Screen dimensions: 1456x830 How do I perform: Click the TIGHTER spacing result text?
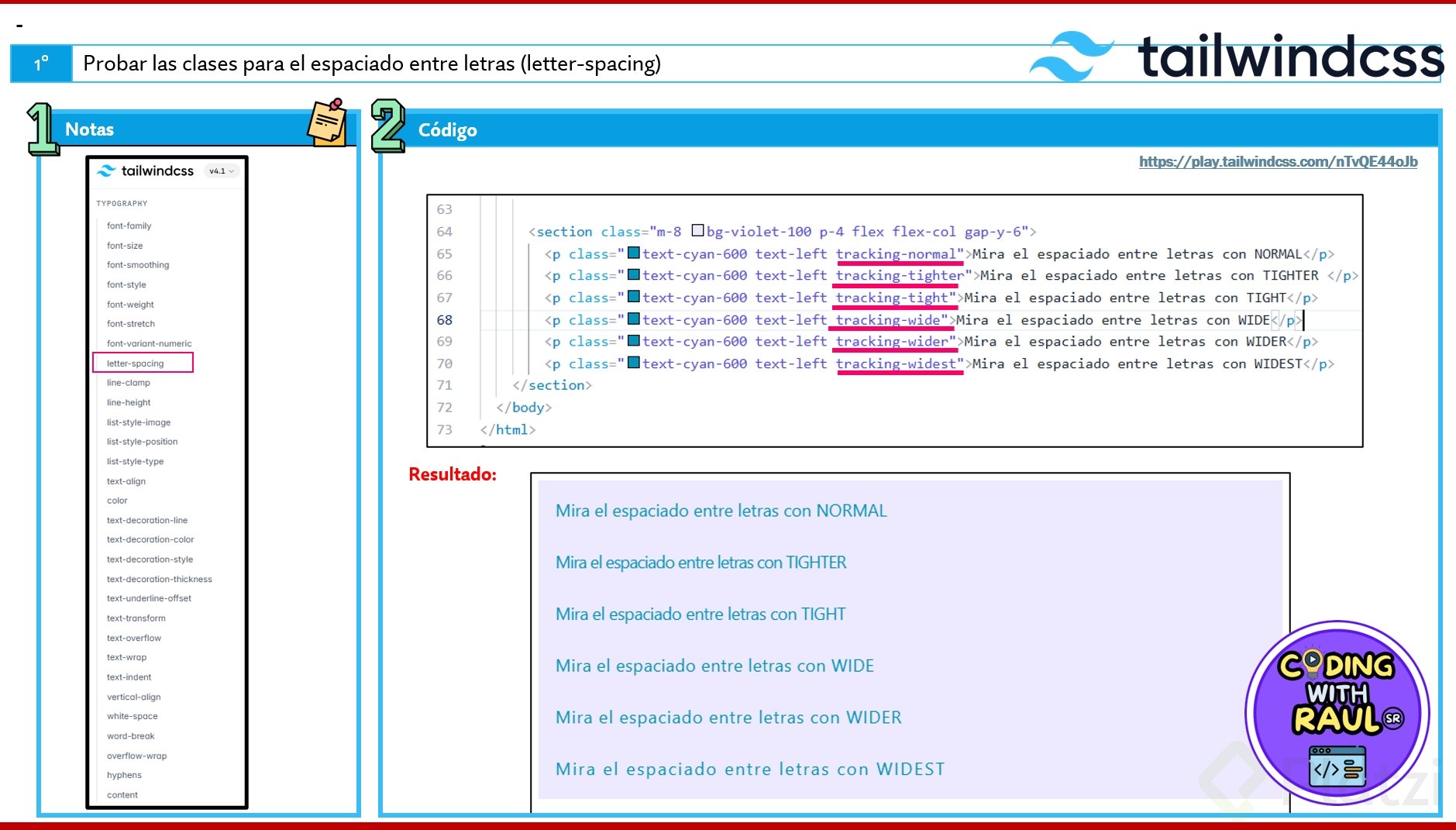click(700, 563)
